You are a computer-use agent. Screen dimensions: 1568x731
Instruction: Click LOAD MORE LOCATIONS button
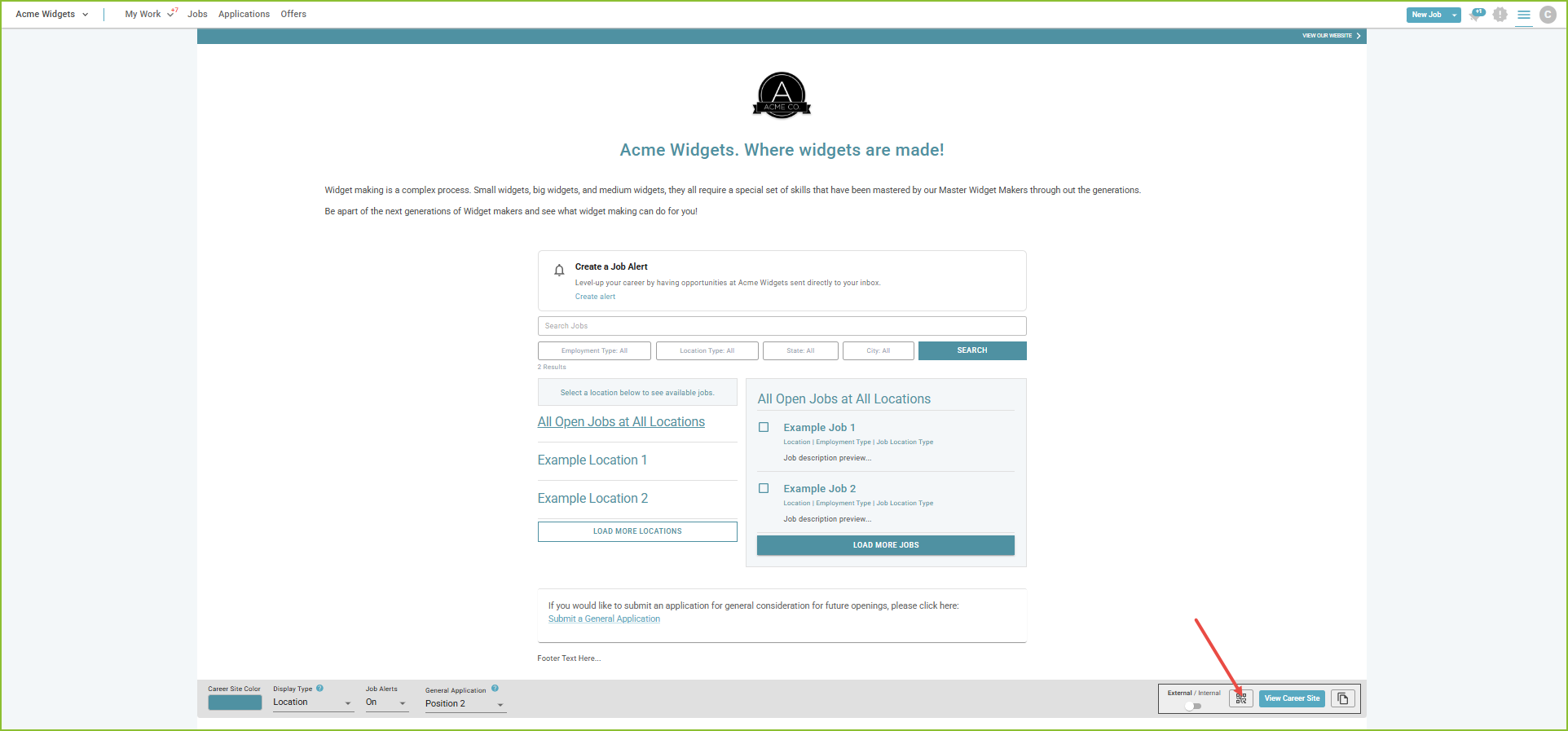(637, 531)
